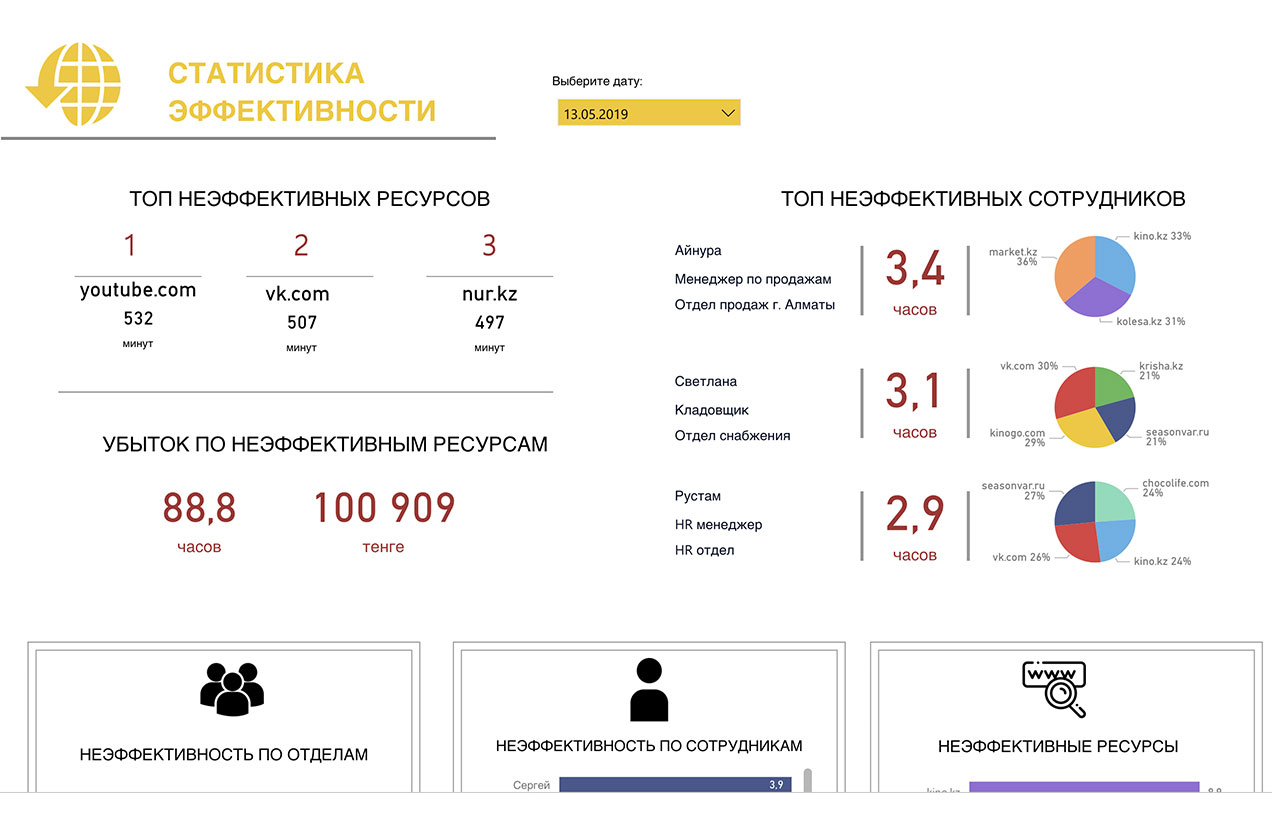
Task: Click the scrollbar in employees chart
Action: tap(808, 781)
